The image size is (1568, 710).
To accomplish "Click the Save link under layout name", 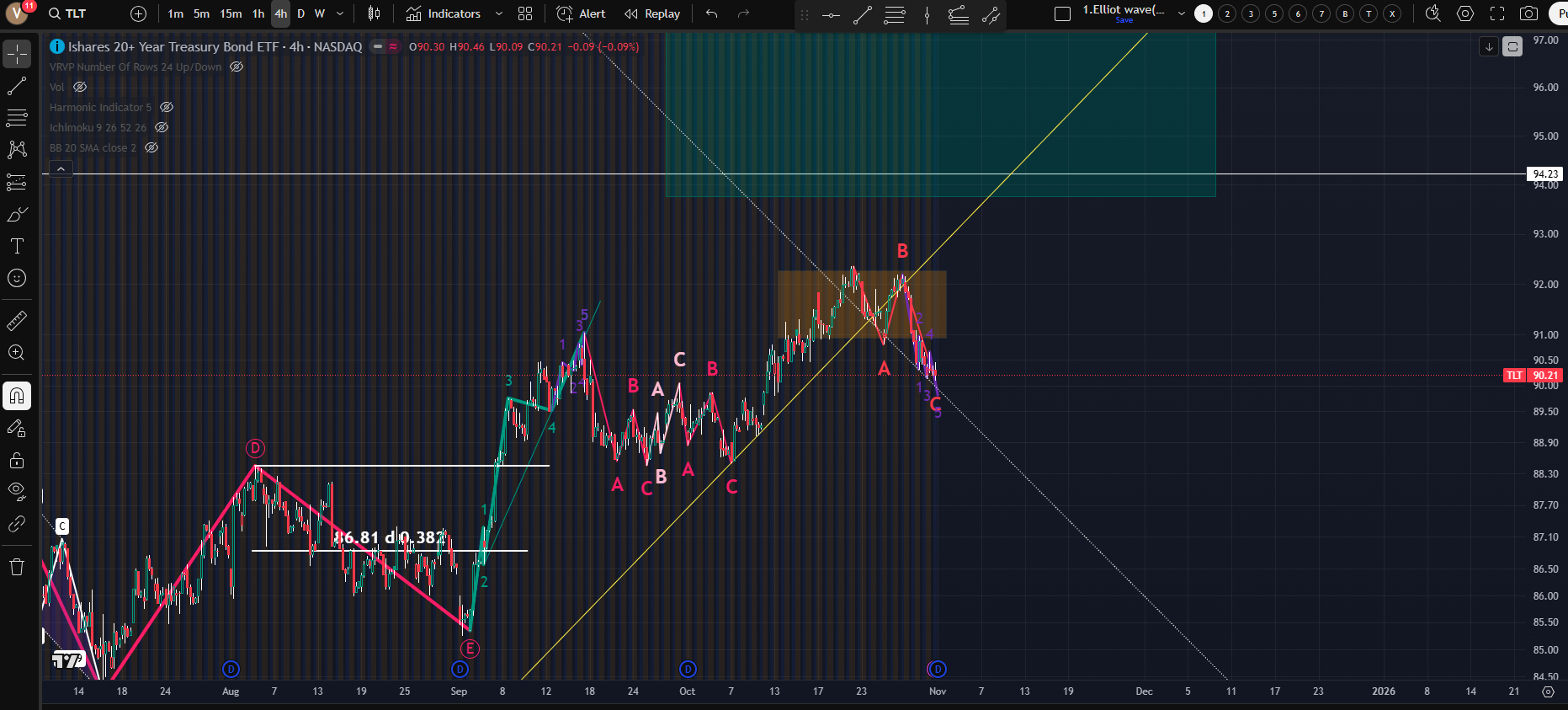I will pyautogui.click(x=1124, y=20).
